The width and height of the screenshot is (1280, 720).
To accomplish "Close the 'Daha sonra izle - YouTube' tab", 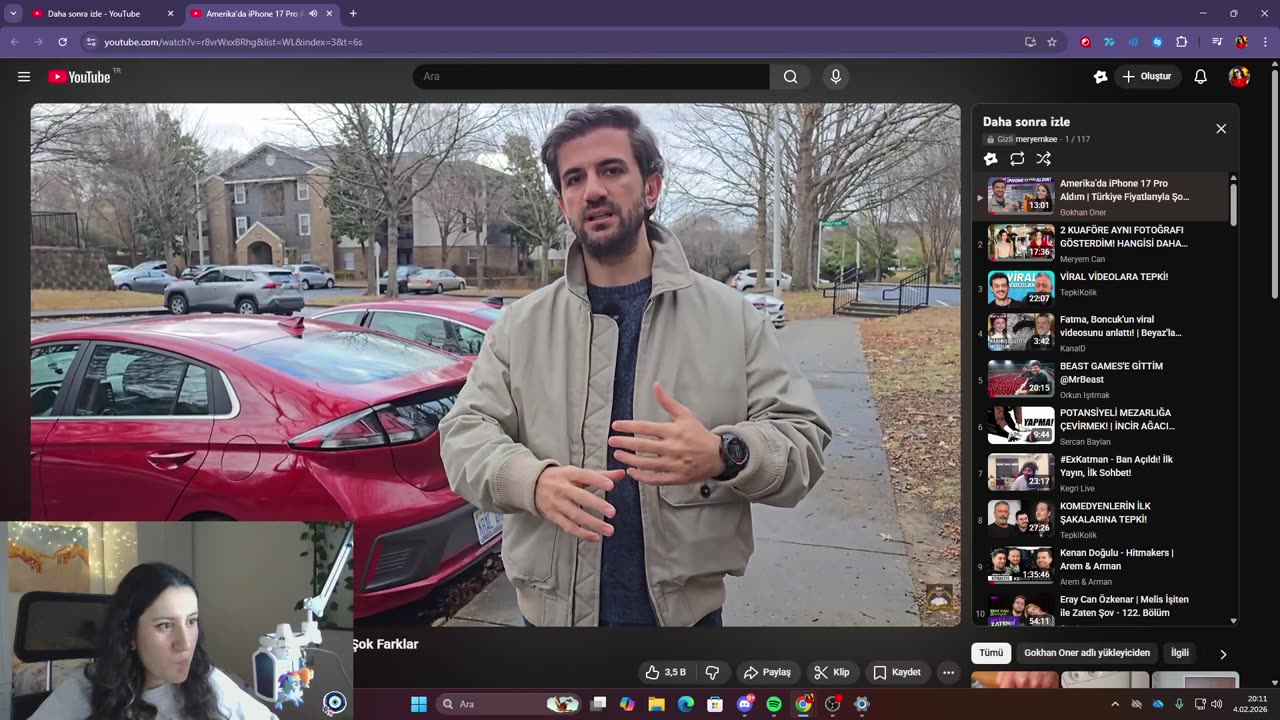I will 170,14.
